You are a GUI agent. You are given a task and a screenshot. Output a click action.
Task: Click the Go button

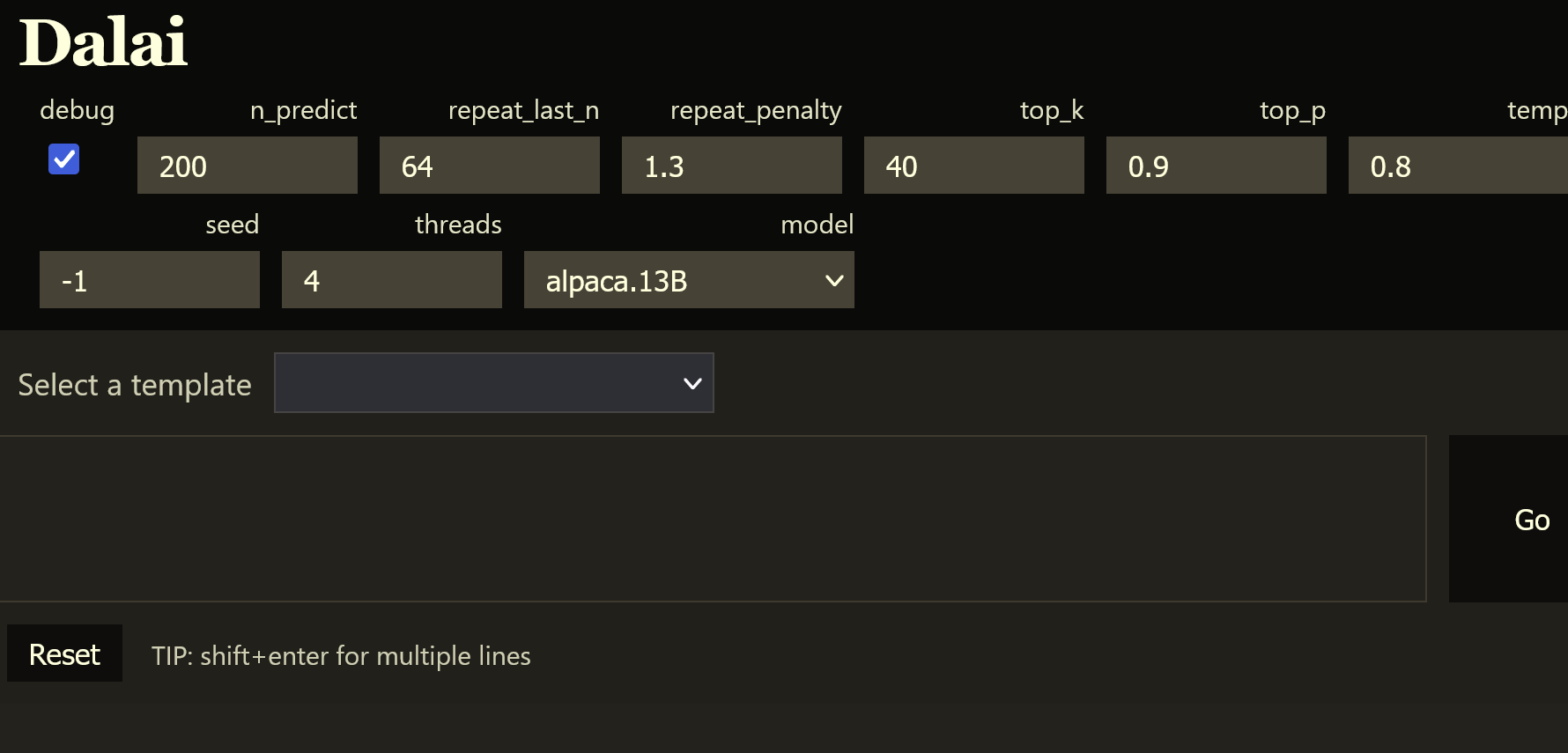click(1532, 520)
